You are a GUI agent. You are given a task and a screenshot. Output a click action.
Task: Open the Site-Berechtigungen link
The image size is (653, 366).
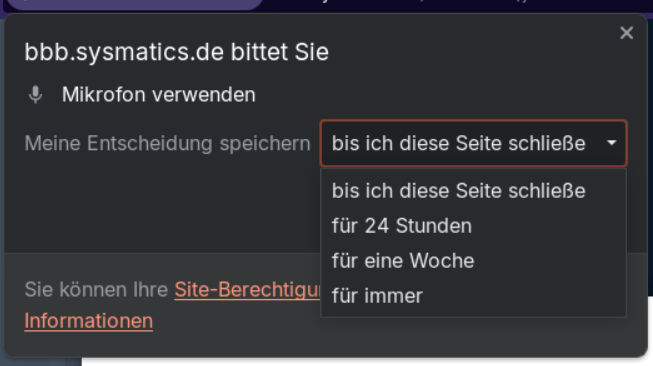pos(247,289)
